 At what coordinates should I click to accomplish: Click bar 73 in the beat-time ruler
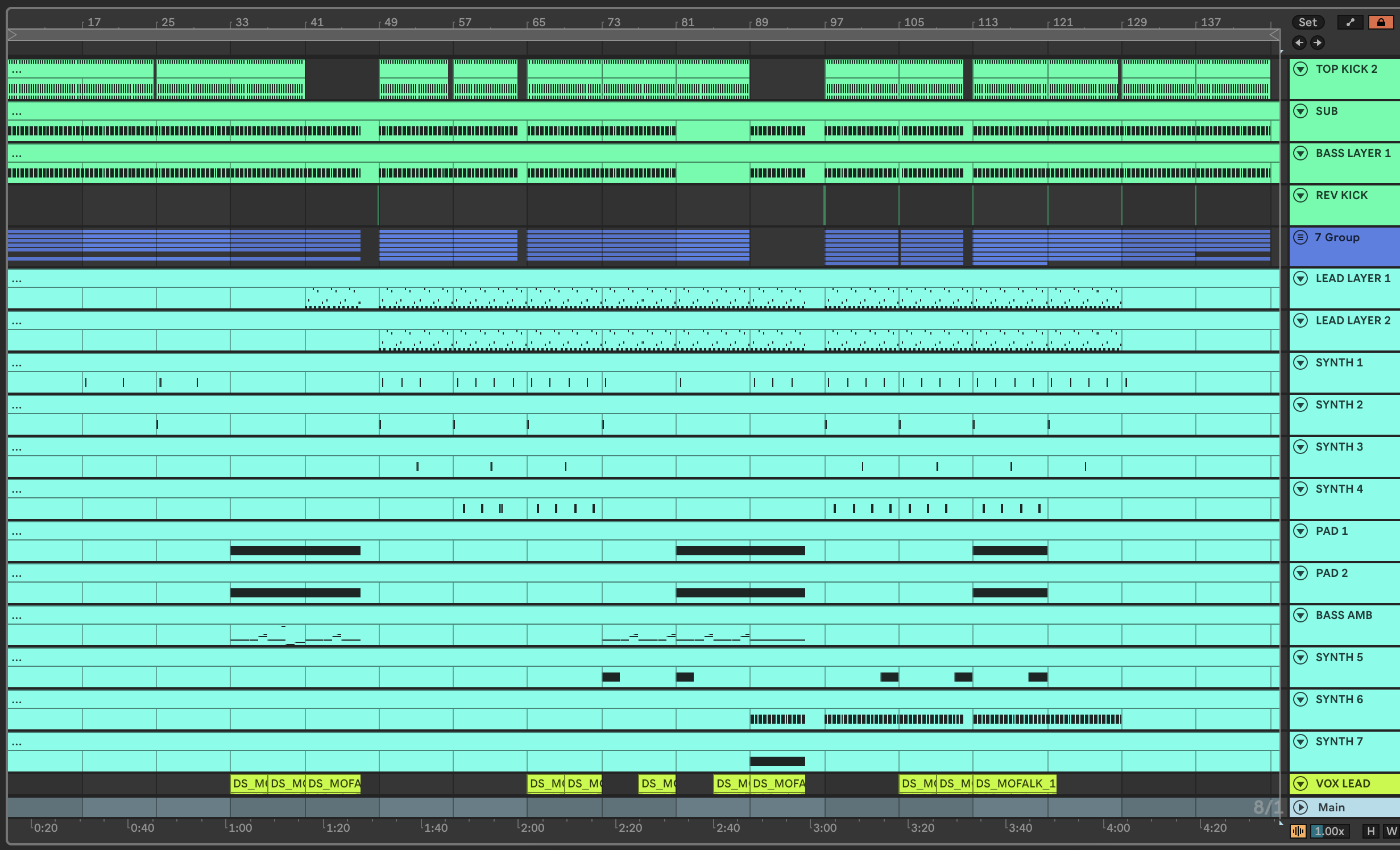pyautogui.click(x=614, y=22)
